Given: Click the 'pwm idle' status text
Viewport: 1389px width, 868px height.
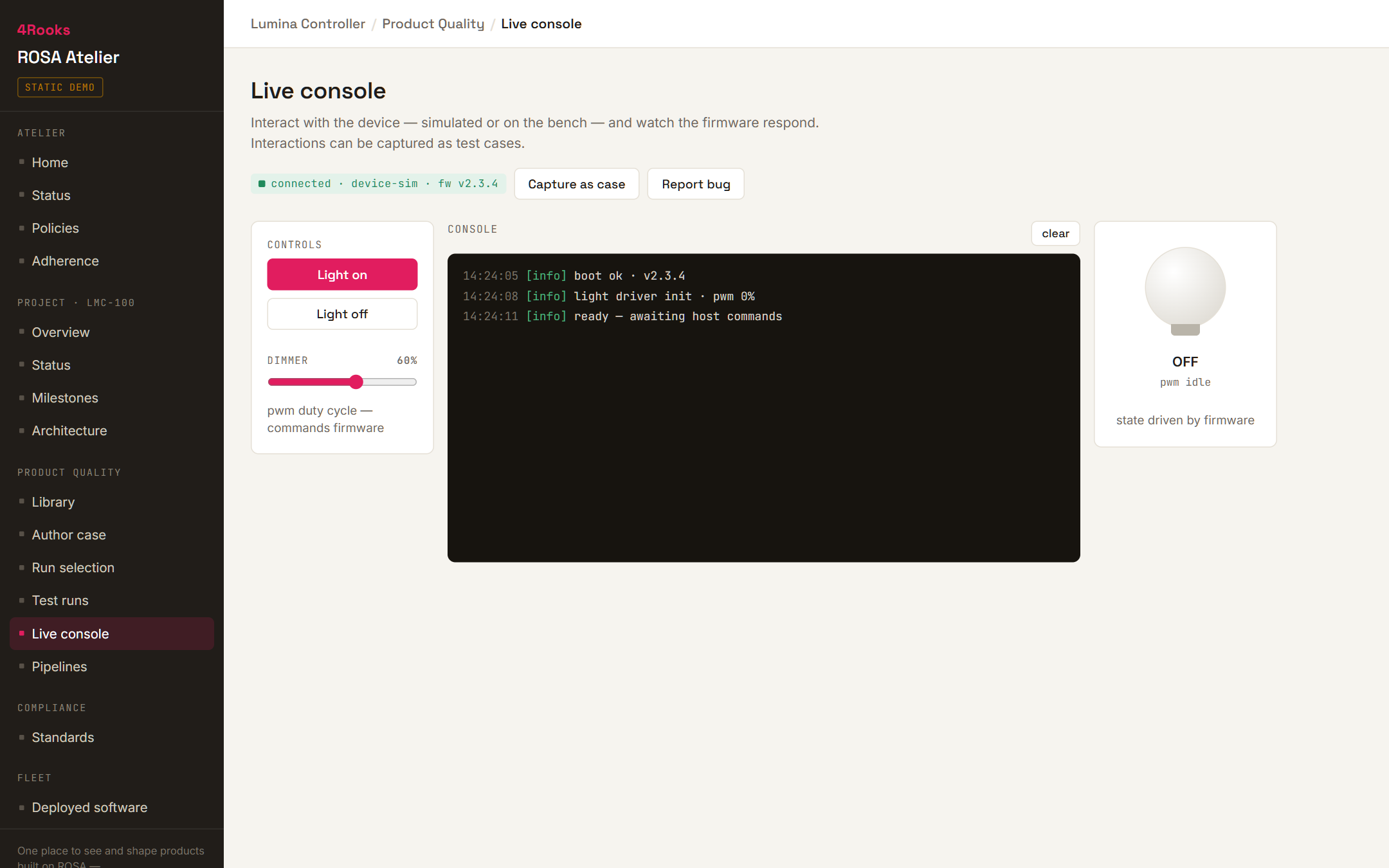Looking at the screenshot, I should coord(1185,382).
